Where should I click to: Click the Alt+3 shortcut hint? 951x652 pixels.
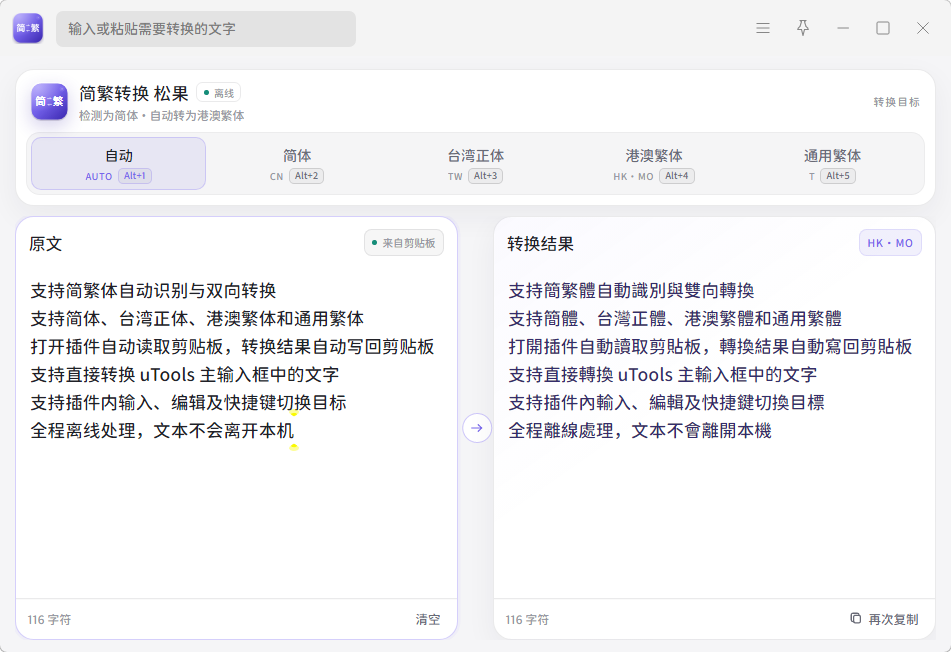(485, 176)
